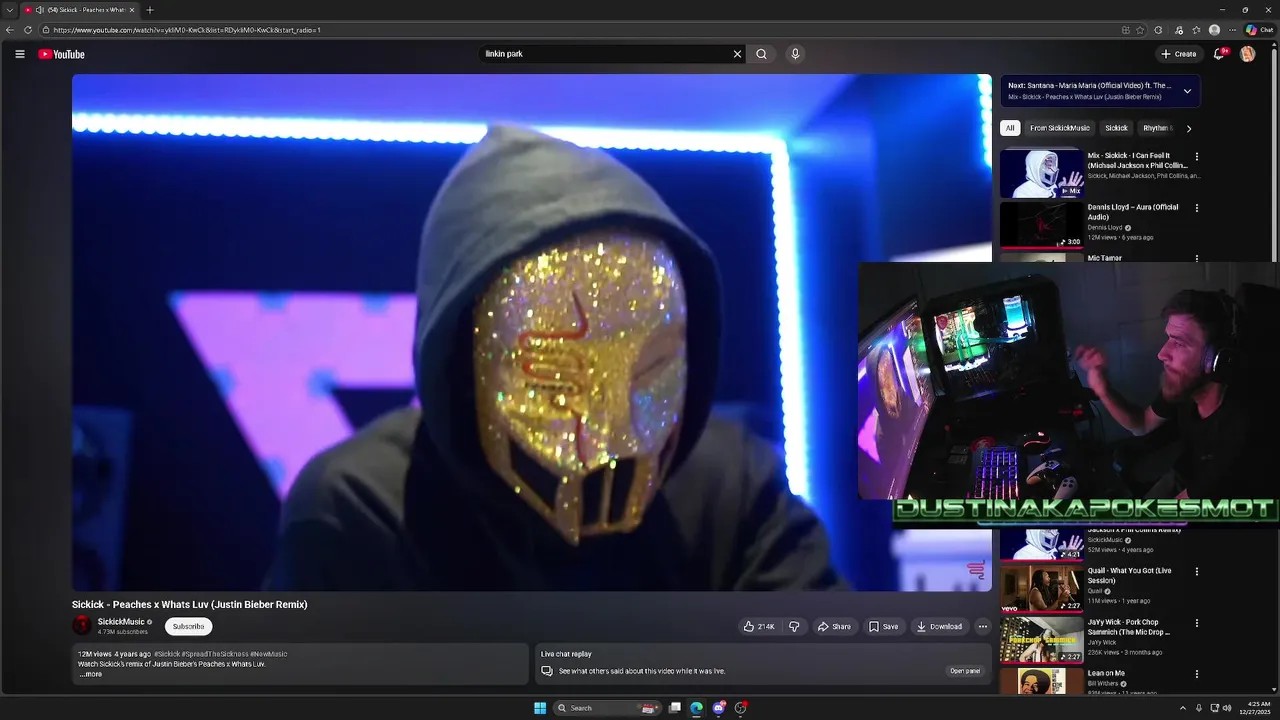This screenshot has height=720, width=1280.
Task: Open the YouTube guide hamburger menu
Action: [19, 54]
